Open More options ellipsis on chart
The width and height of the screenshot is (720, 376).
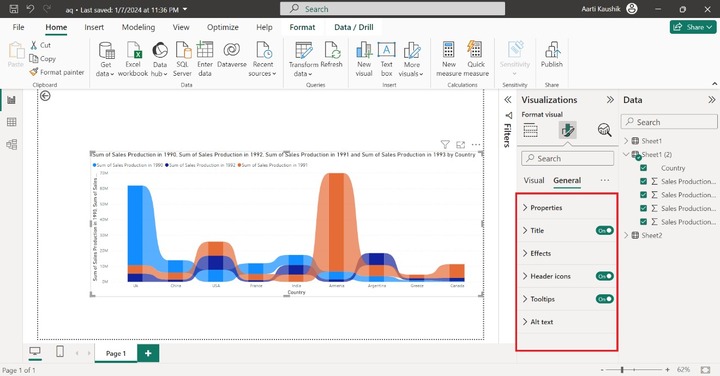476,144
